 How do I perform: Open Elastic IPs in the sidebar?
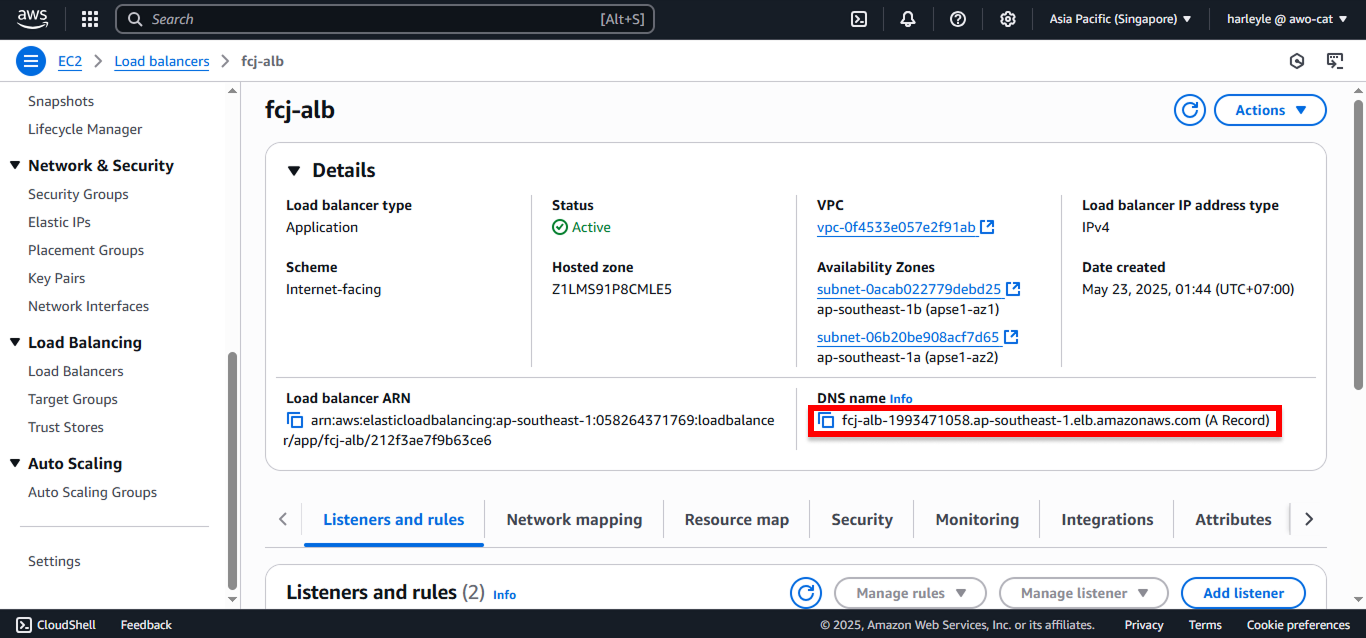click(59, 222)
